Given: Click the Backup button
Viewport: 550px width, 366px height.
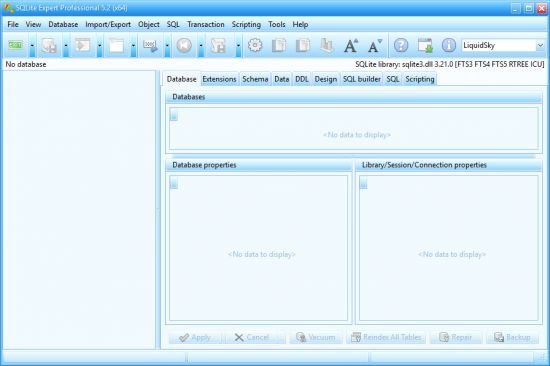Looking at the screenshot, I should [512, 337].
